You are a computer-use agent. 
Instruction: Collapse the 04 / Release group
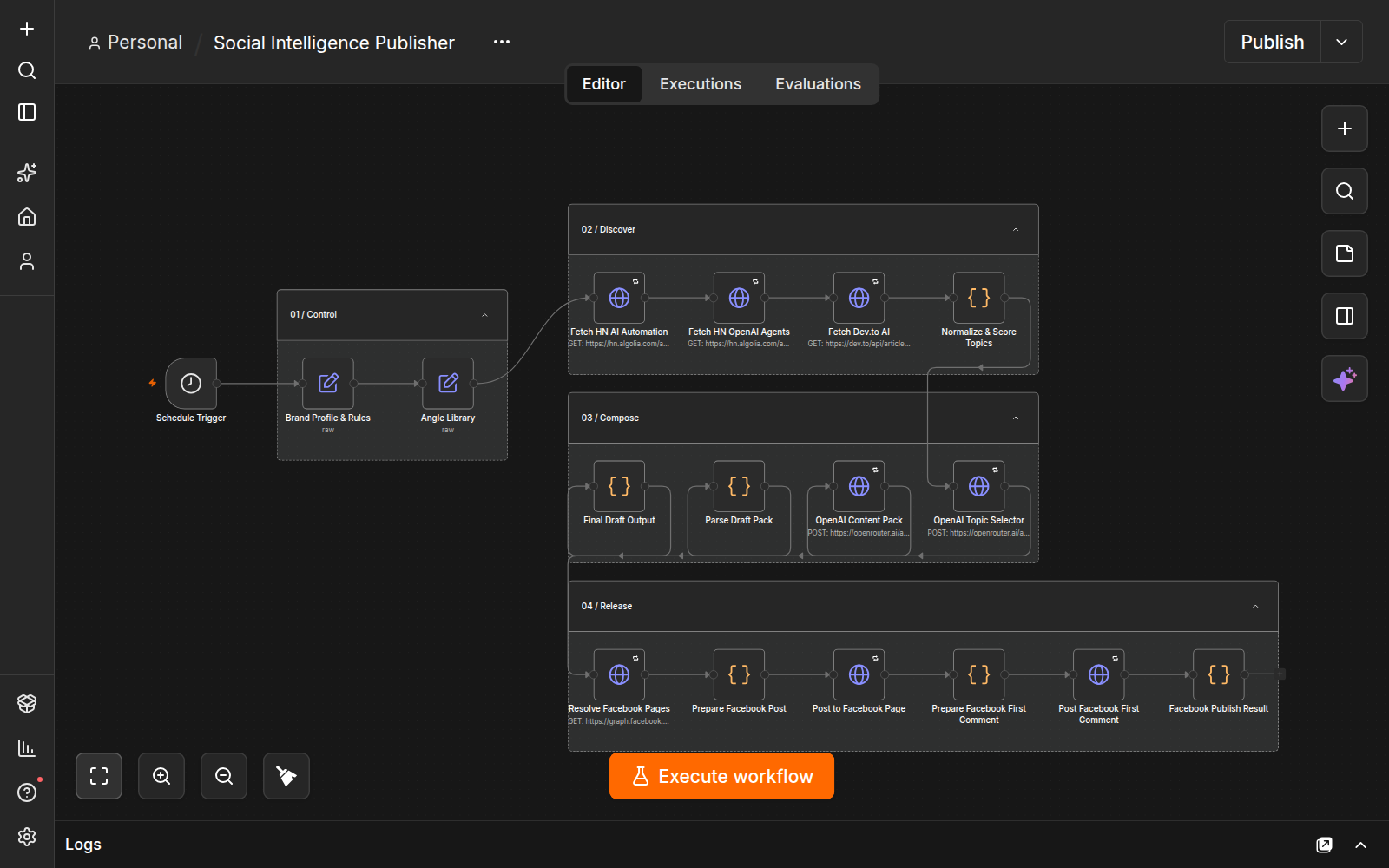coord(1255,607)
